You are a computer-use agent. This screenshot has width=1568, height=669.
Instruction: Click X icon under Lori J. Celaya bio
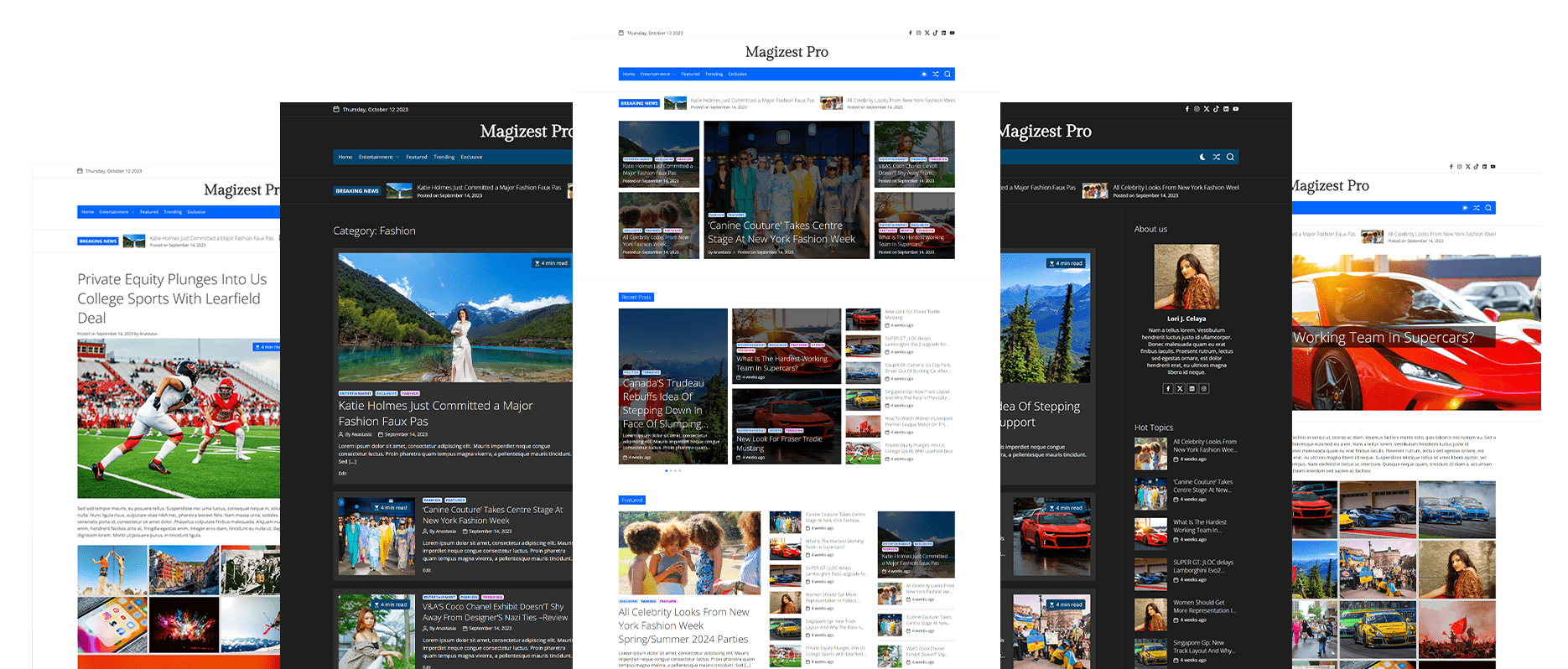[1180, 389]
